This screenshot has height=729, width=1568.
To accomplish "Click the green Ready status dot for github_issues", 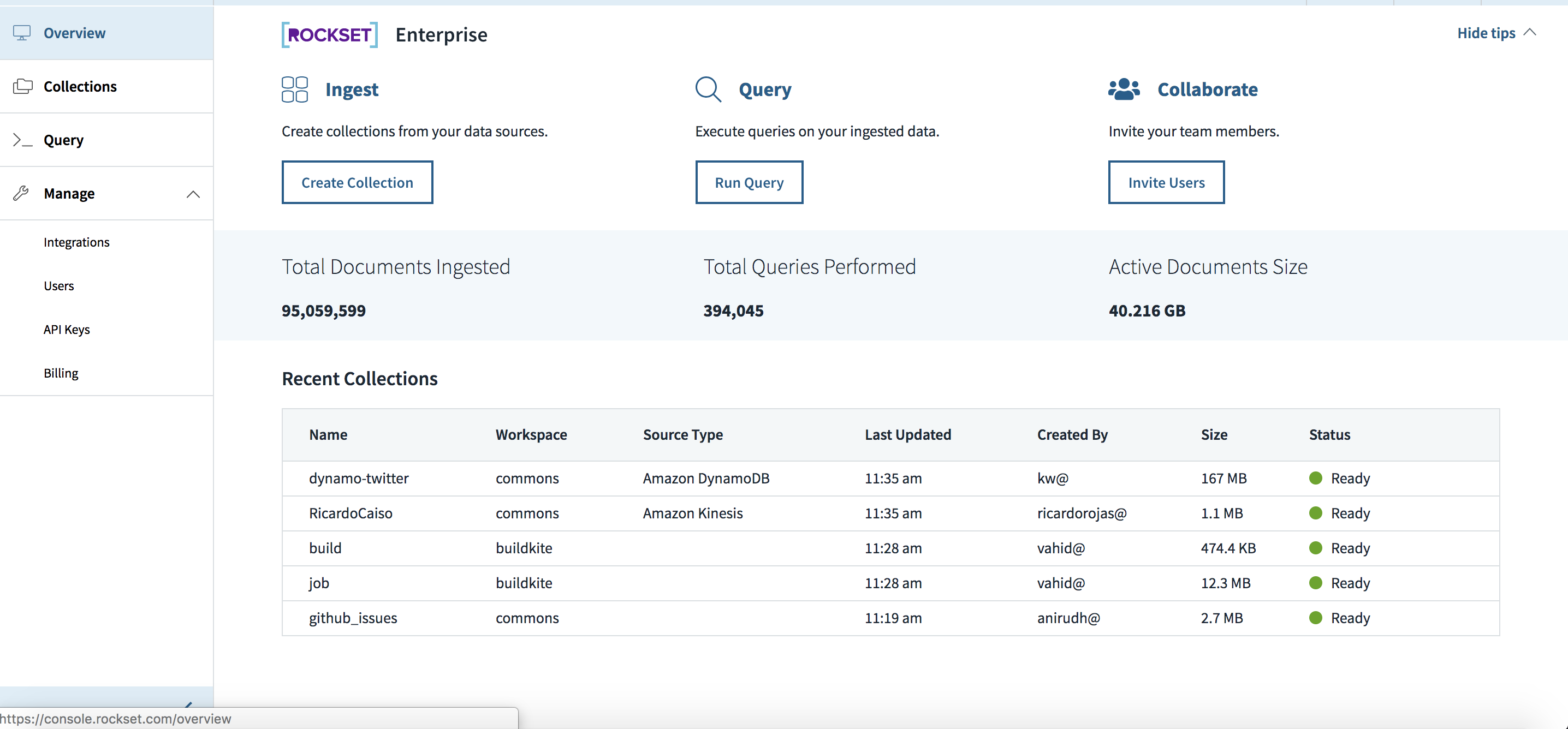I will (x=1315, y=618).
